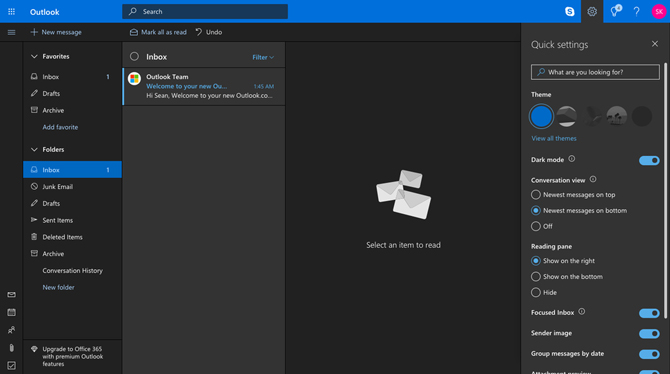Select Newest messages on bottom
The image size is (670, 374).
[x=579, y=210]
